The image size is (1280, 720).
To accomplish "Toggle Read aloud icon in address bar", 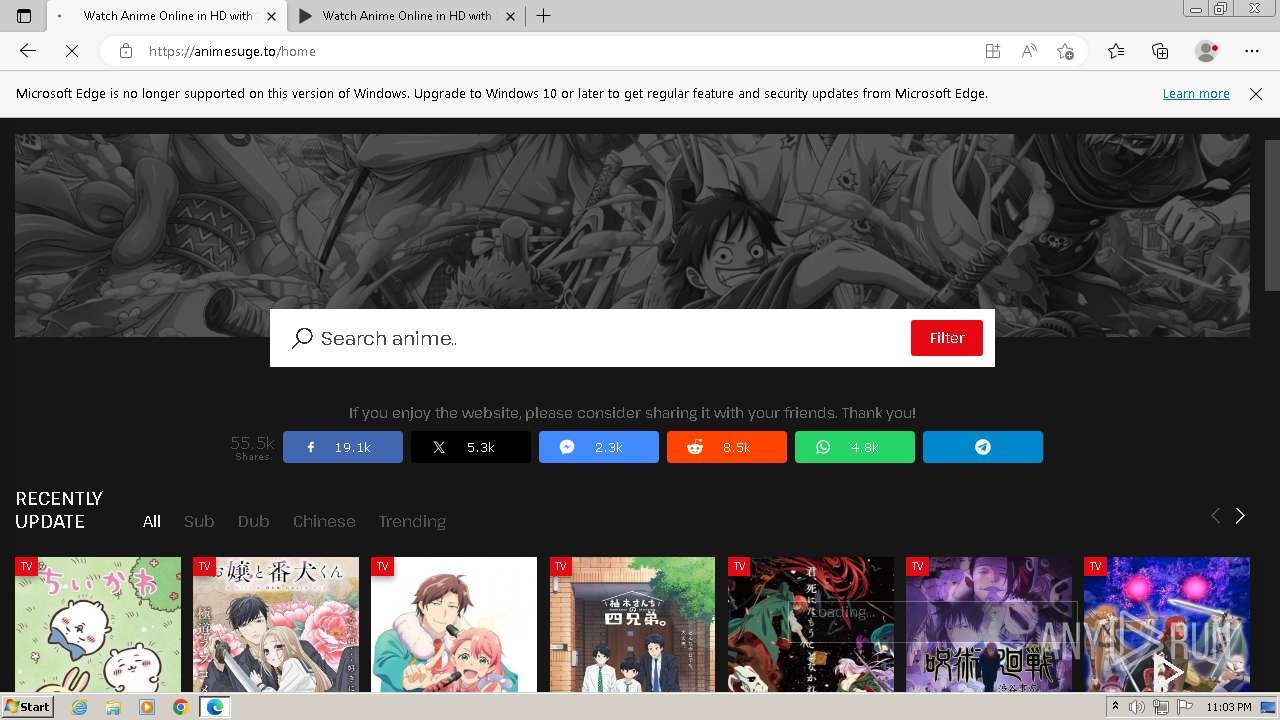I will [x=1028, y=51].
